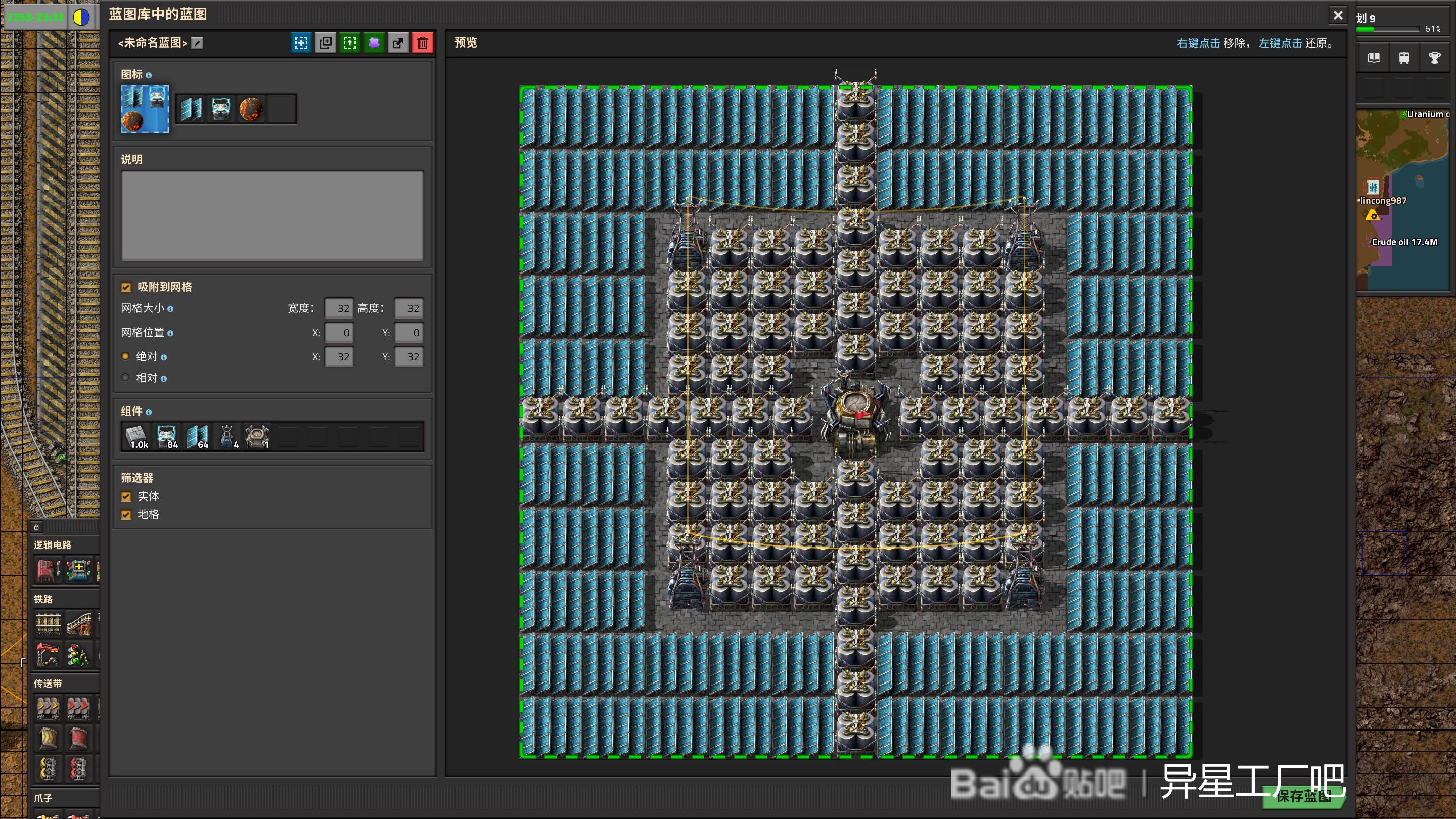Click the purple chip parametrisation button
The image size is (1456, 819).
tap(374, 43)
